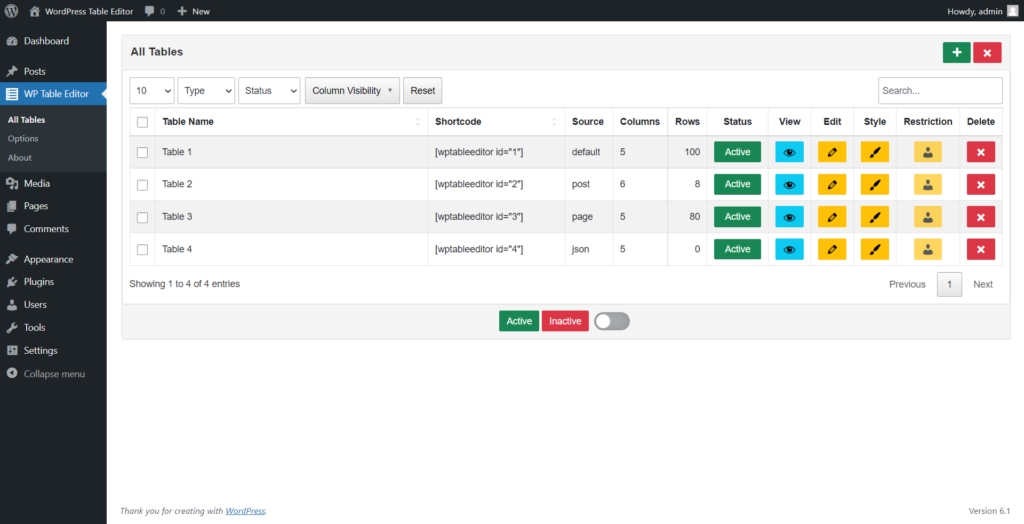Screen dimensions: 1024x524
Task: Go to Previous page in pagination
Action: (x=907, y=284)
